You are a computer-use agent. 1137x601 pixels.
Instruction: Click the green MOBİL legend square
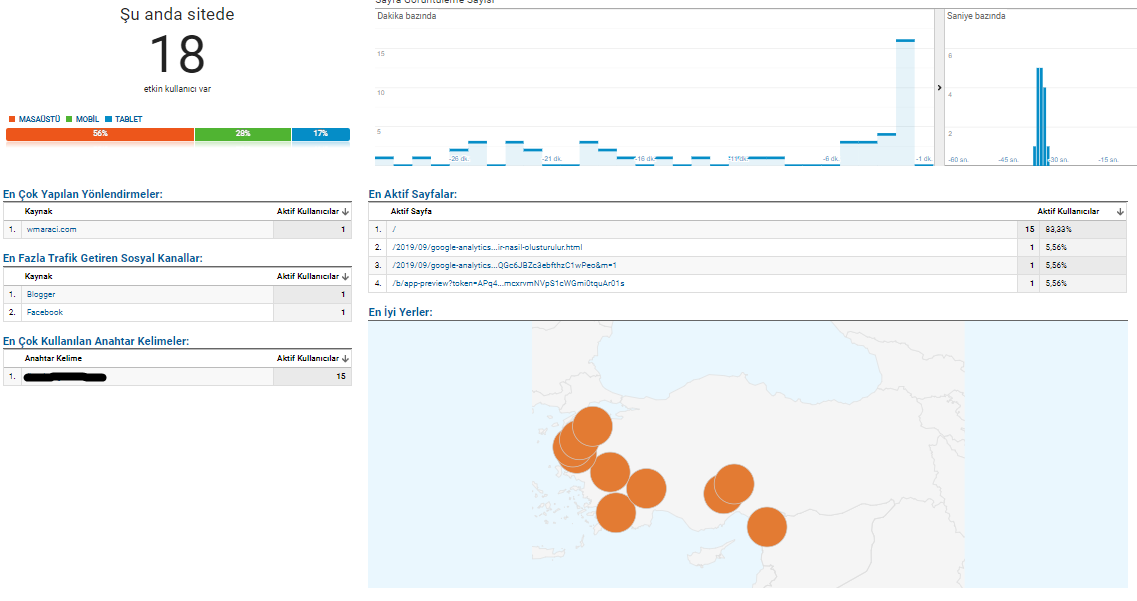click(x=69, y=119)
